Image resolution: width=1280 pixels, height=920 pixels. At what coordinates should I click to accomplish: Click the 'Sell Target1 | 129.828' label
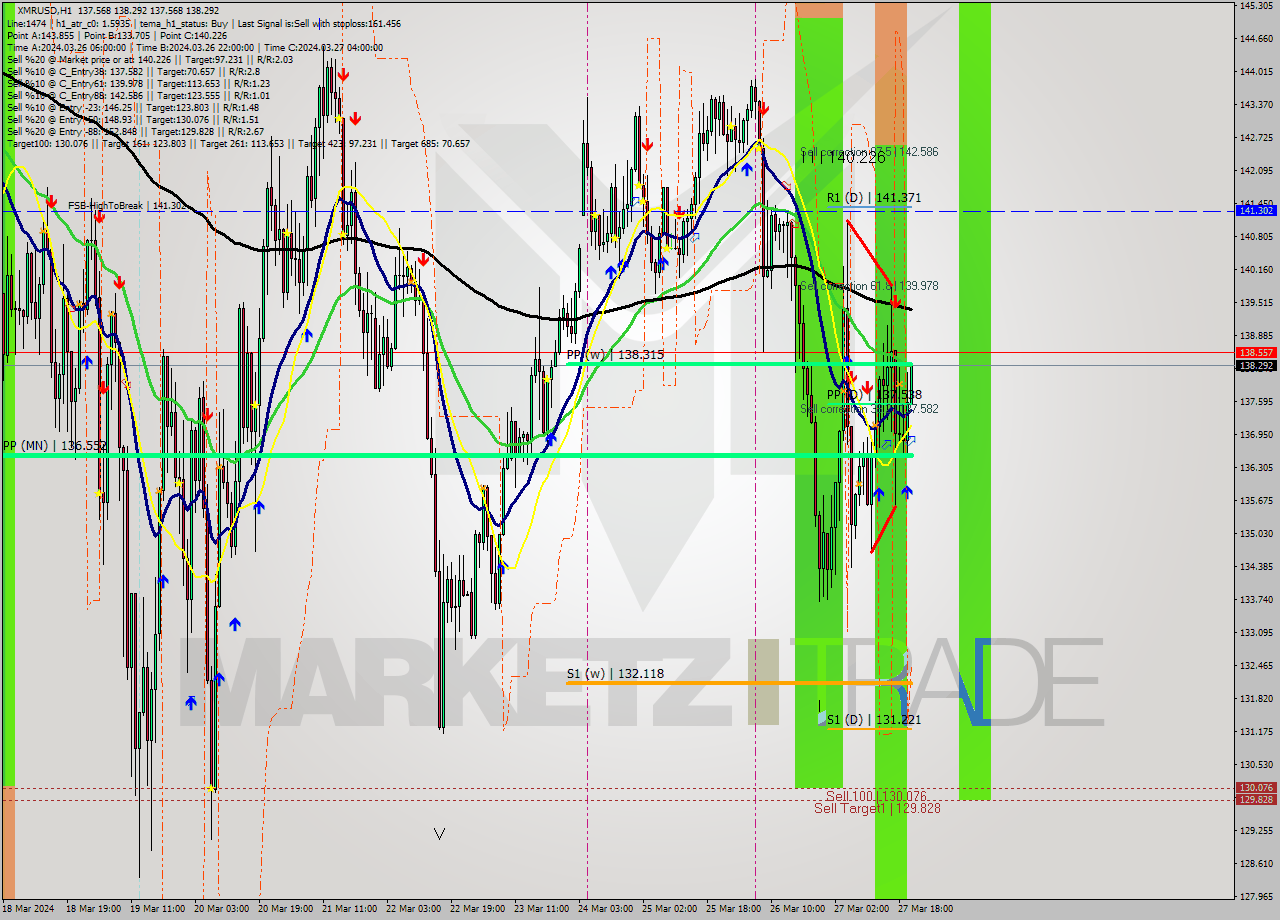point(877,808)
